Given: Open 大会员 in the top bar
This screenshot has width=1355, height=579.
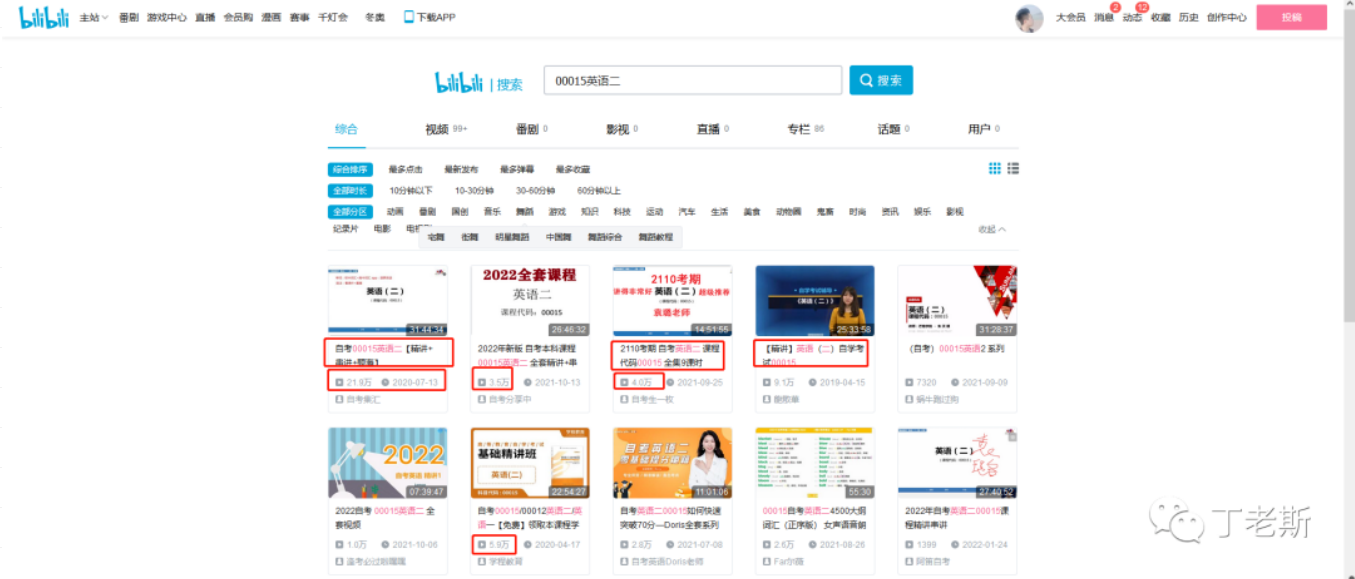Looking at the screenshot, I should click(1070, 18).
